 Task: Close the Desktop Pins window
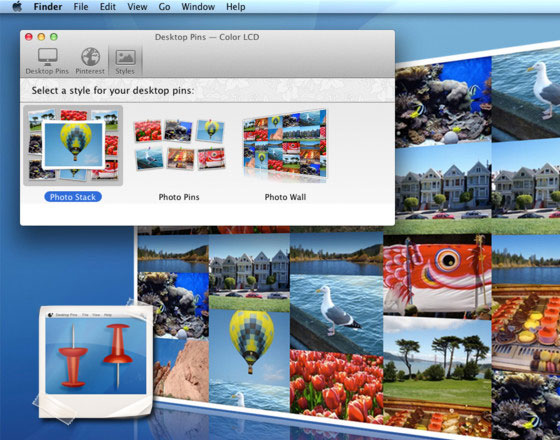pyautogui.click(x=29, y=37)
